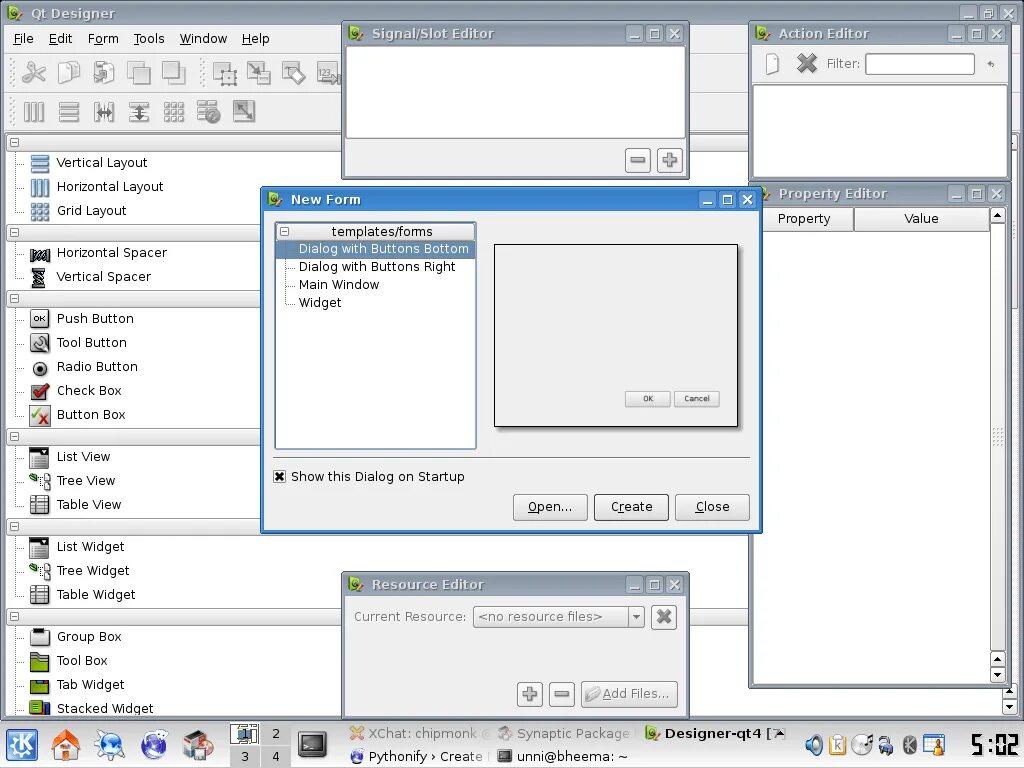Open the Form menu

[x=103, y=39]
